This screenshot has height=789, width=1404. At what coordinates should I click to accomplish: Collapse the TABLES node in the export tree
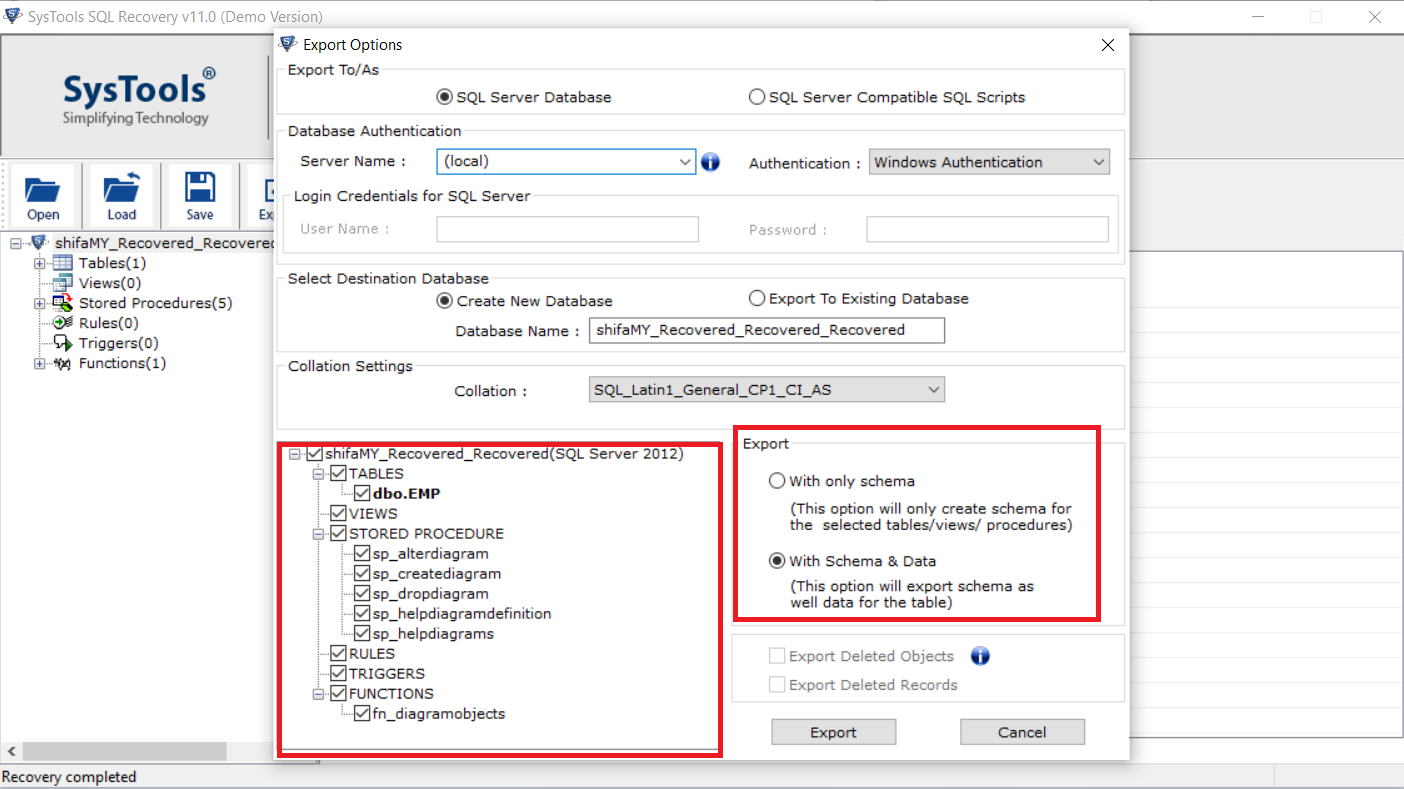pos(318,473)
